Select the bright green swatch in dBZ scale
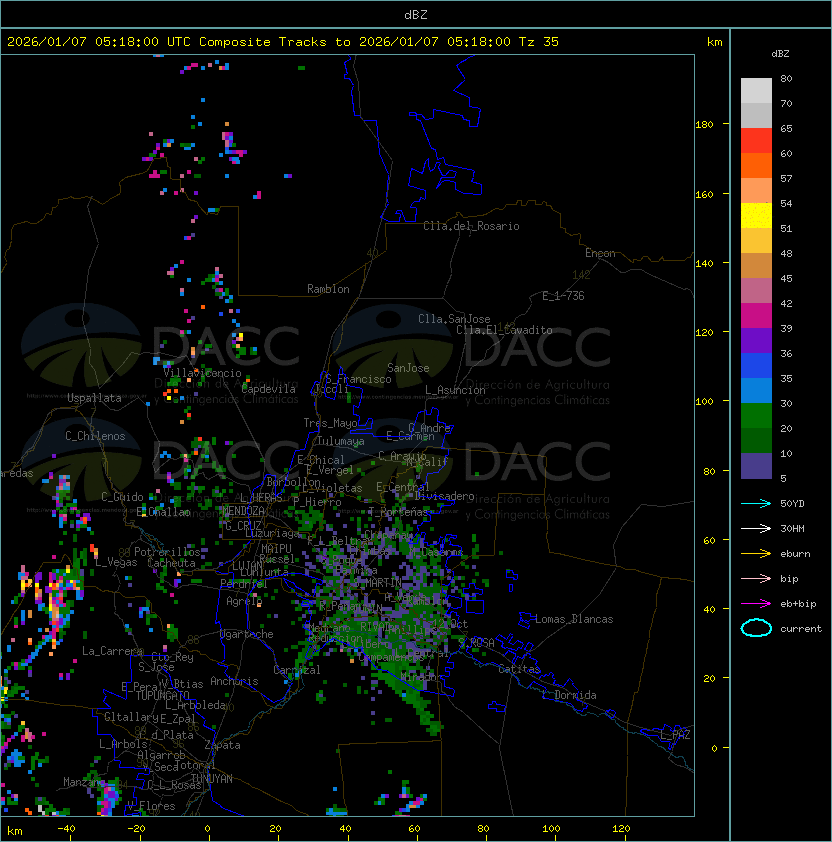 (x=756, y=416)
